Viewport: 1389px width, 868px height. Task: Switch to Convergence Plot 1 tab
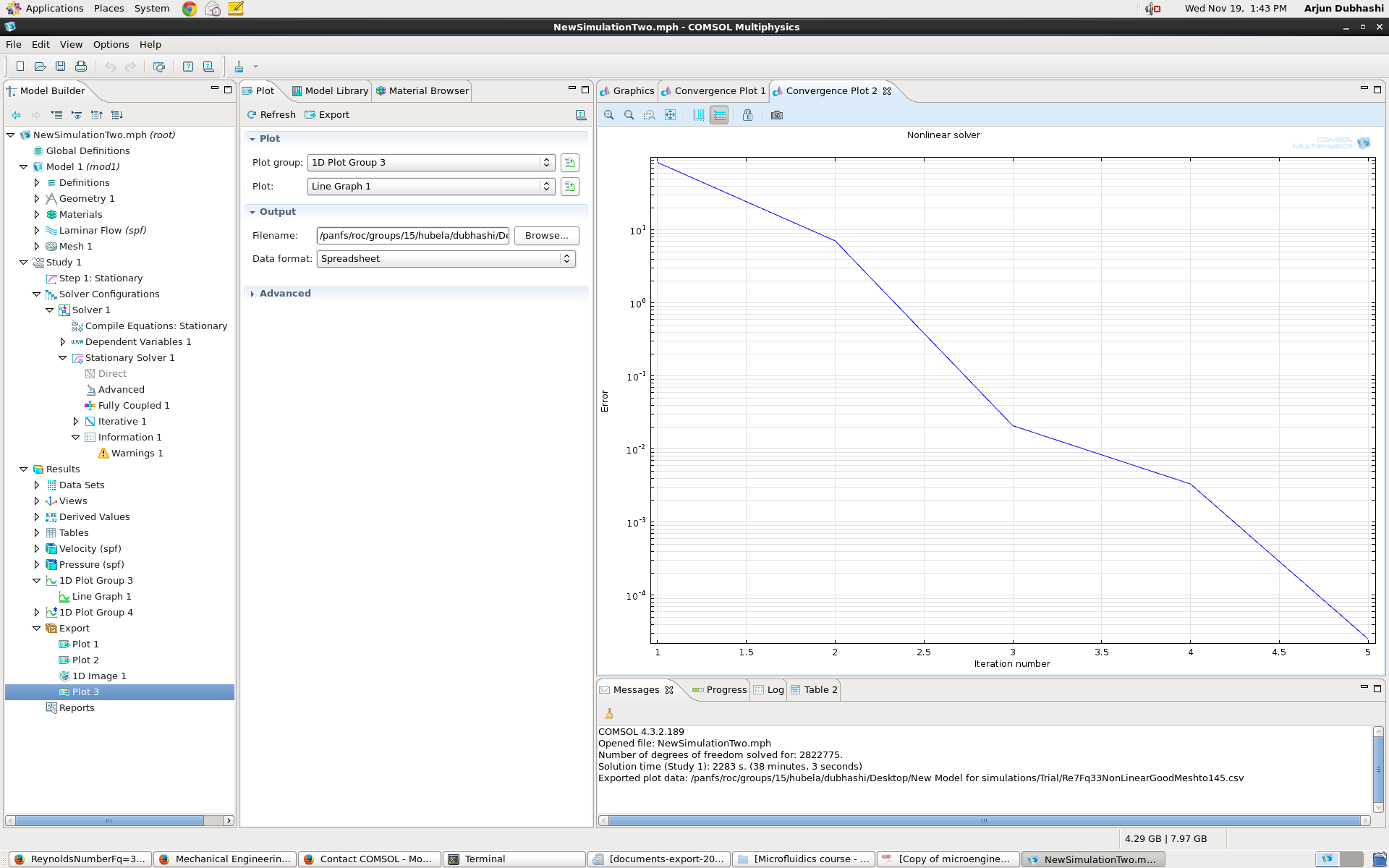(718, 91)
